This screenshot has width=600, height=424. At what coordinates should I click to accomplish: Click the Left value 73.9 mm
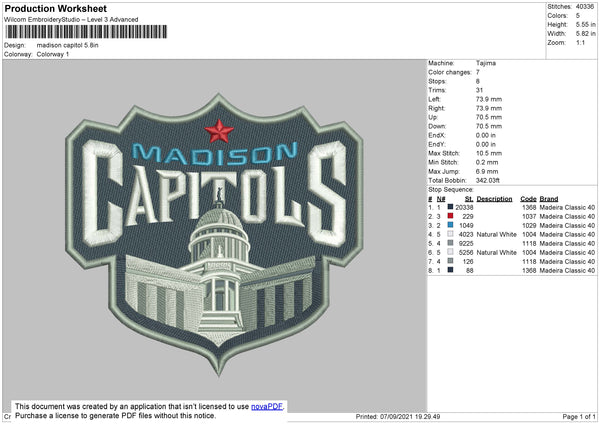click(489, 99)
